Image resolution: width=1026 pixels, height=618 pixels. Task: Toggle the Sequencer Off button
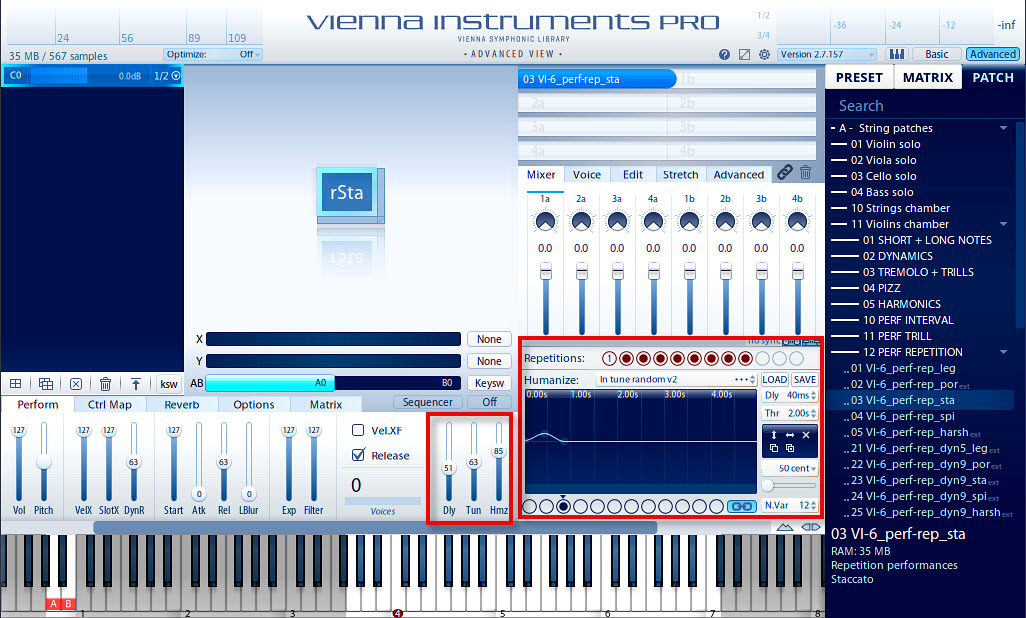coord(489,402)
